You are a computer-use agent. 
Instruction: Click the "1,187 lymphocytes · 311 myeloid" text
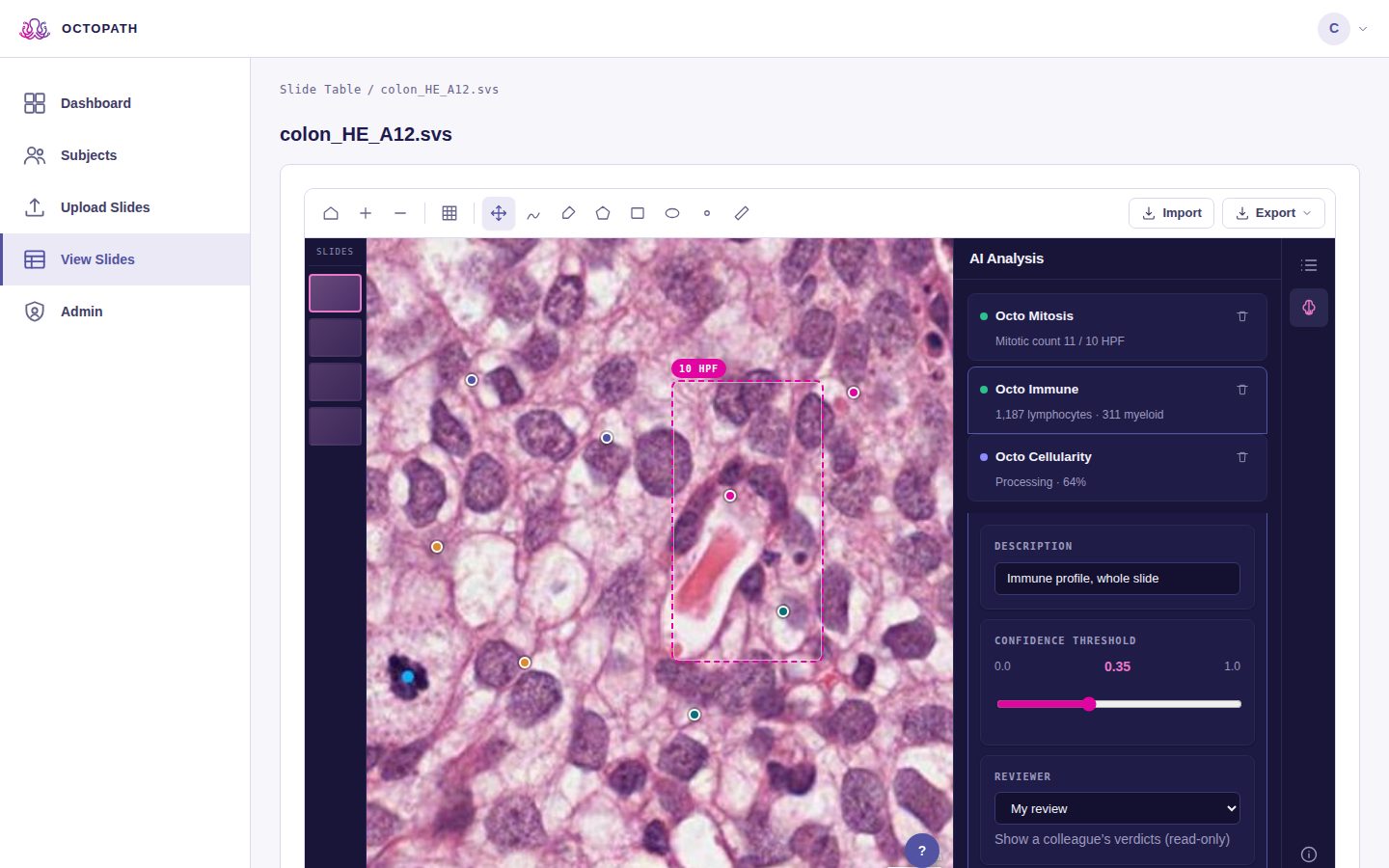[x=1079, y=415]
